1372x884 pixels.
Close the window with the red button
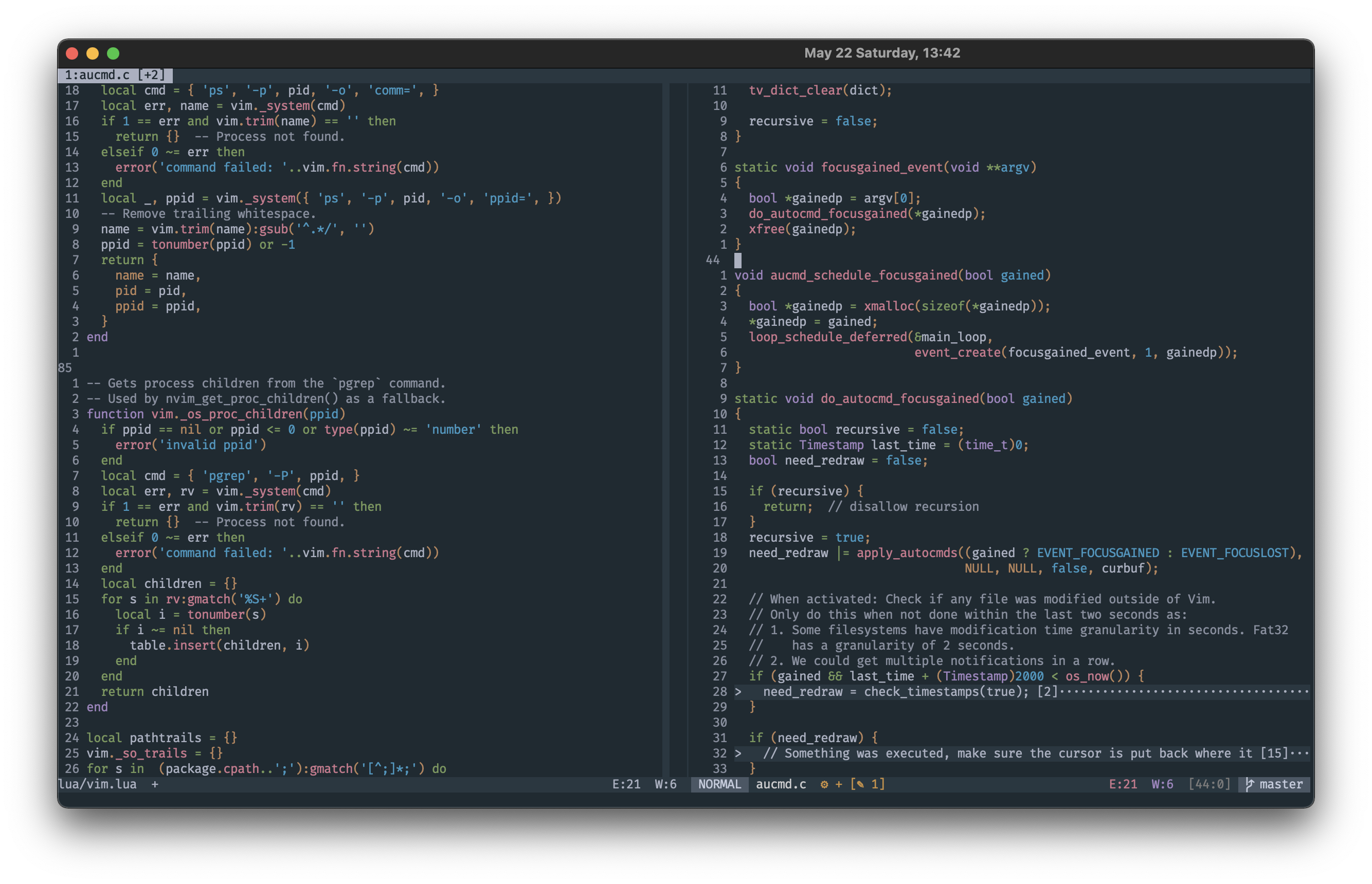(73, 53)
